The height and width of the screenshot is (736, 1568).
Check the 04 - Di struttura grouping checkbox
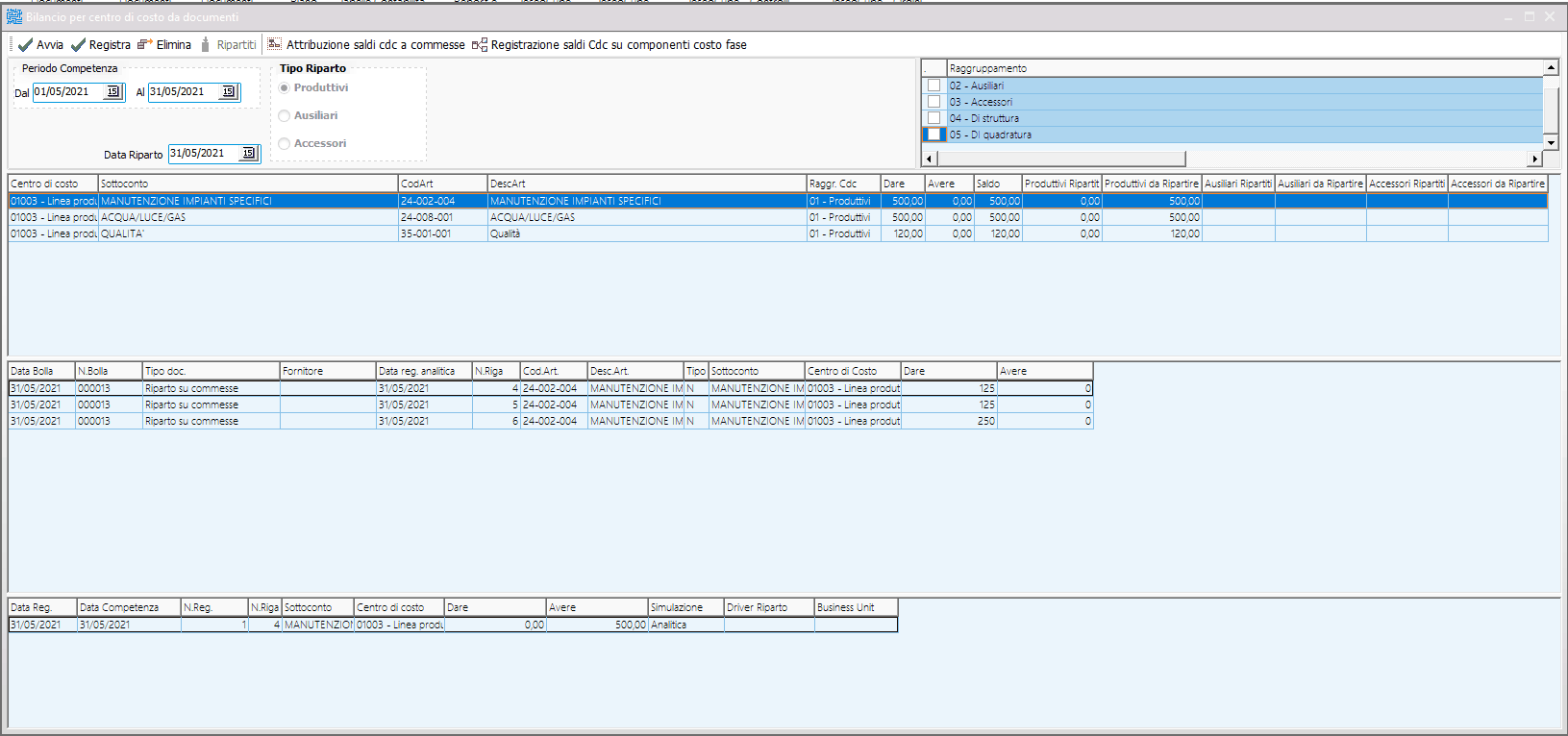[933, 118]
